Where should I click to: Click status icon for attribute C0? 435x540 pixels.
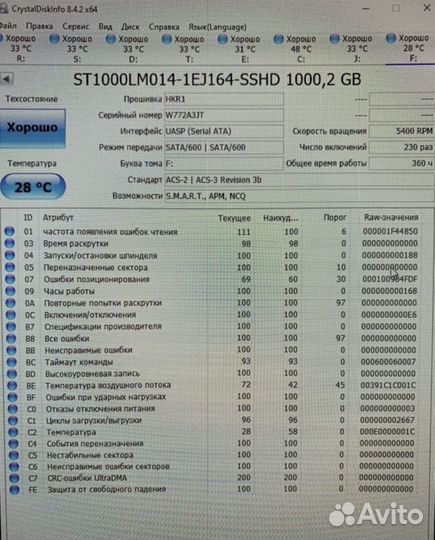12,409
